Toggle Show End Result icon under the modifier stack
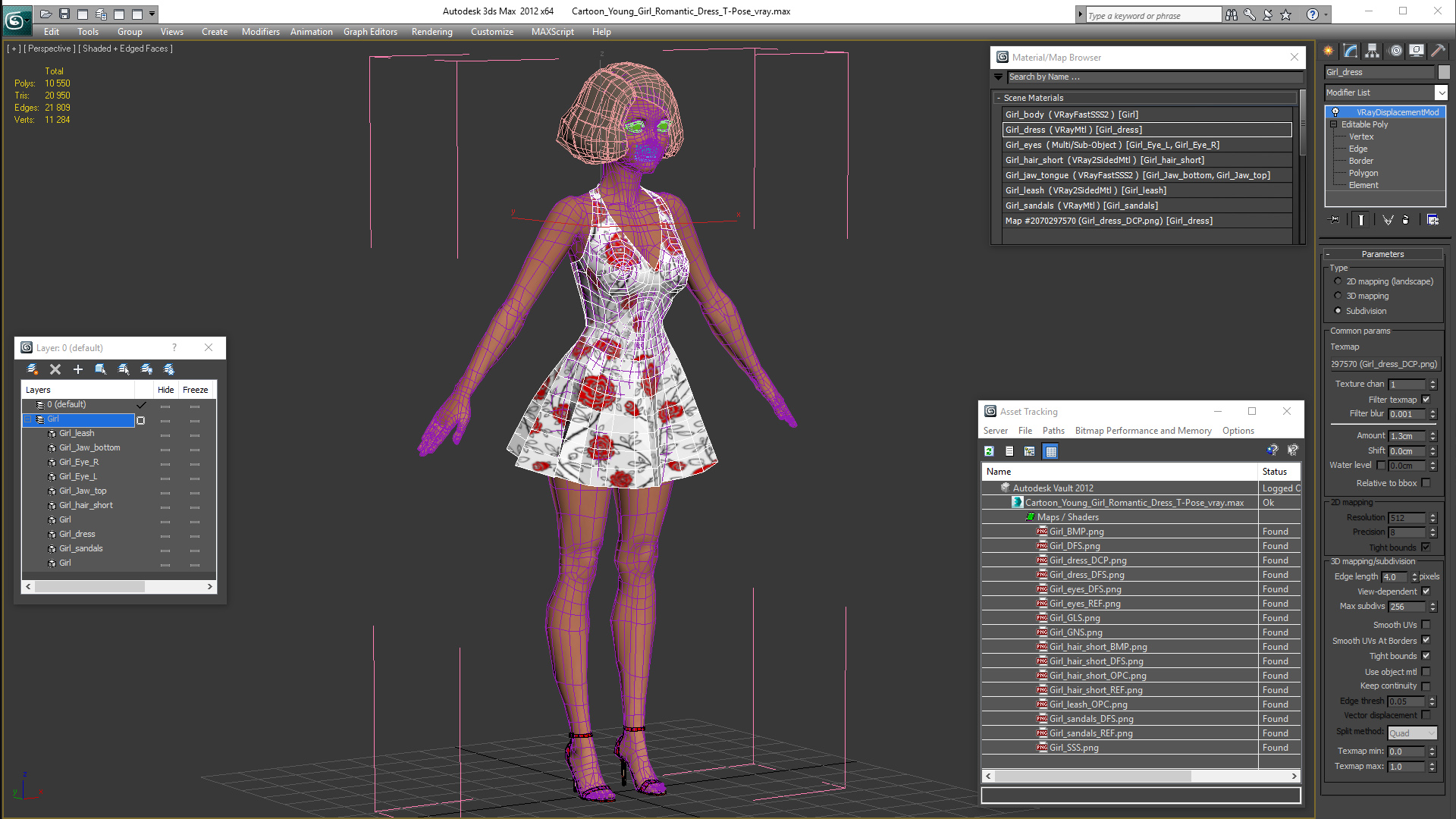Screen dimensions: 1456x819 [1361, 220]
